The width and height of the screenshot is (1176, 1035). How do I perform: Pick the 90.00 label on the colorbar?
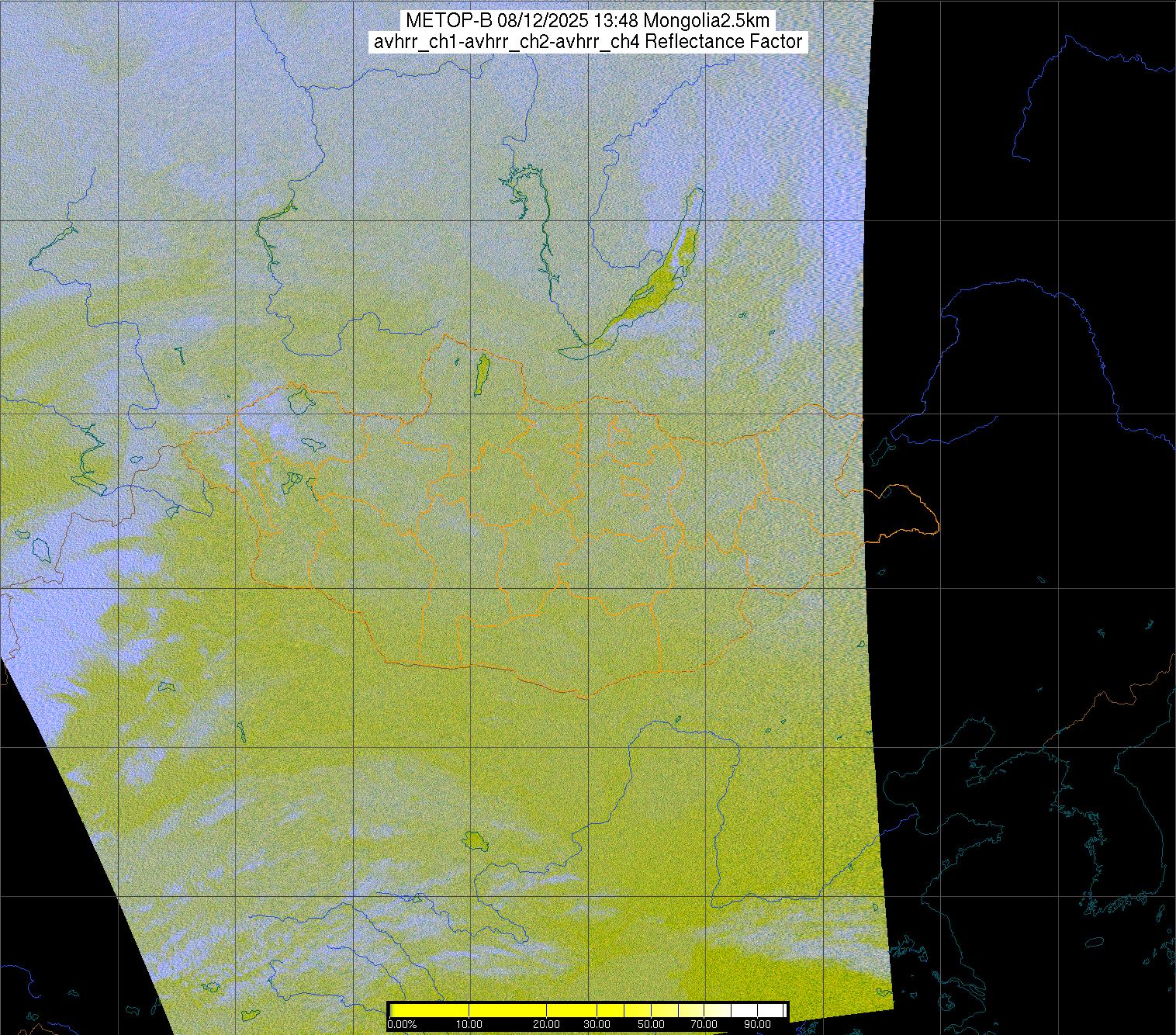758,1026
